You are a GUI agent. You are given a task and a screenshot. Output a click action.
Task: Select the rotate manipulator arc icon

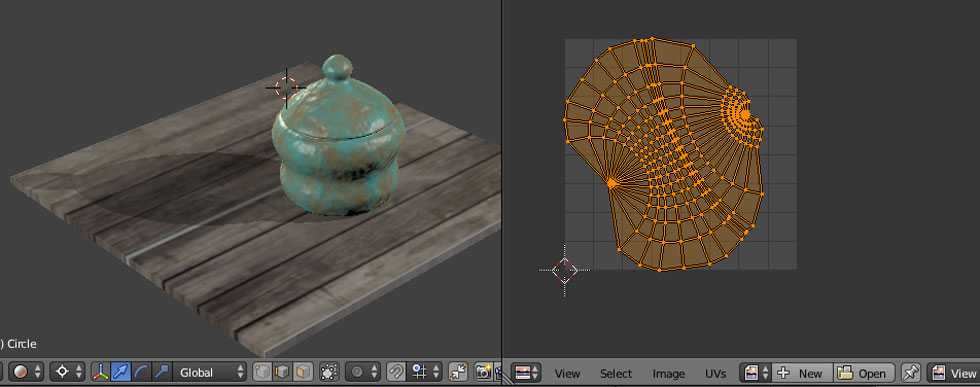(141, 373)
